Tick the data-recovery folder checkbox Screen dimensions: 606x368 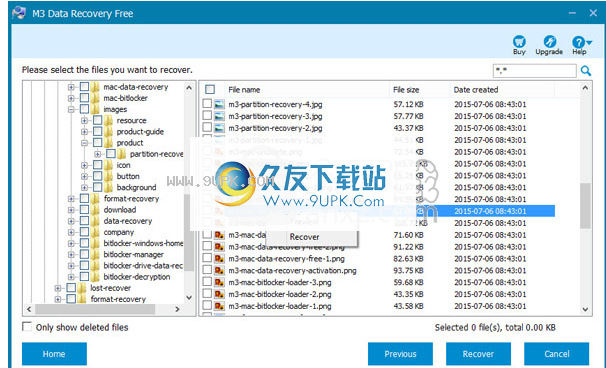click(x=85, y=221)
